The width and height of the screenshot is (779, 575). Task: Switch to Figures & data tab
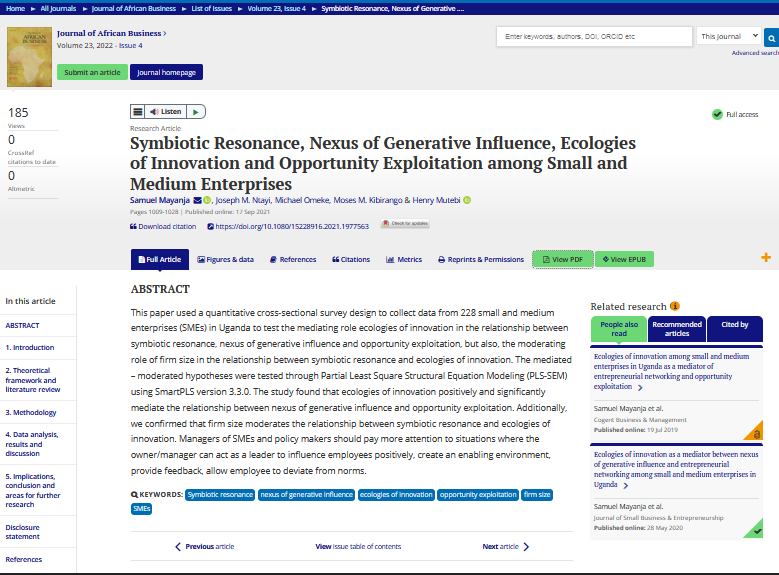225,260
